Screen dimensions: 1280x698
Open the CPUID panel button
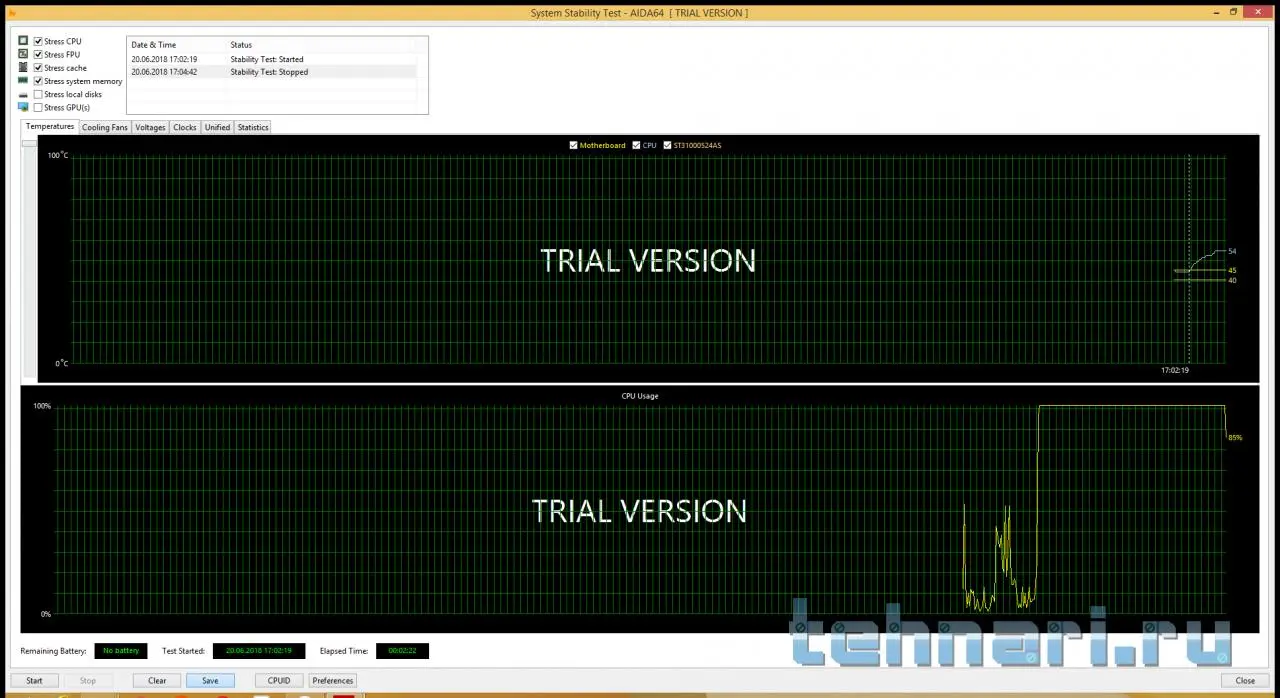279,680
